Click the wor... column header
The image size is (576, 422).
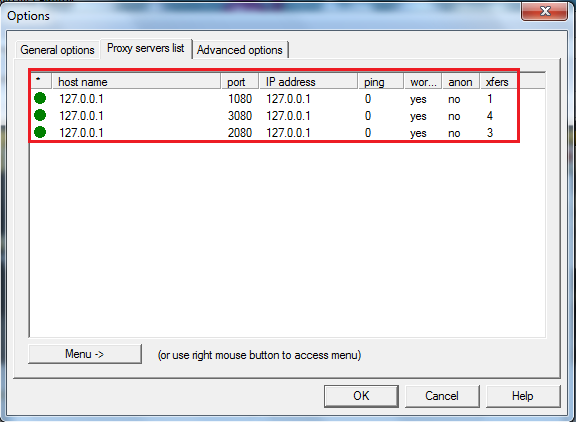(423, 82)
